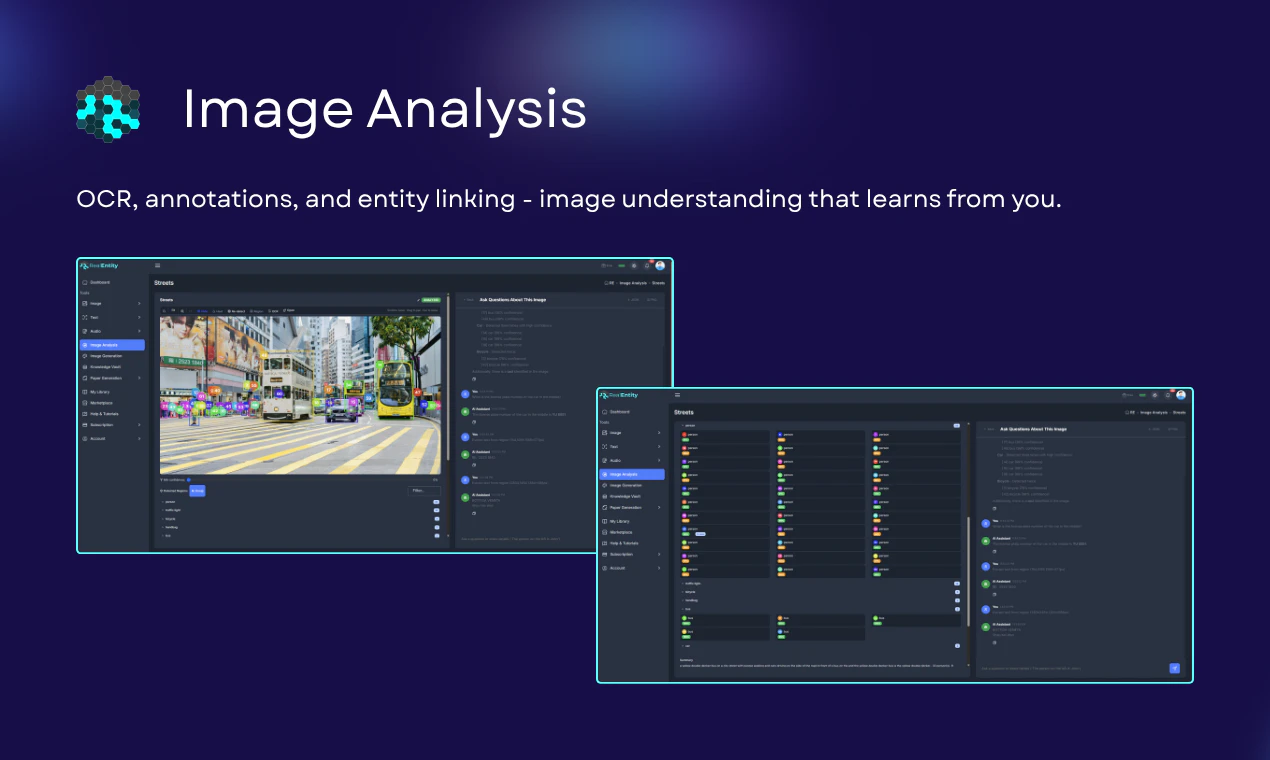Expand Account in the left screenshot sidebar
Screen dimensions: 1270x760
(x=113, y=438)
